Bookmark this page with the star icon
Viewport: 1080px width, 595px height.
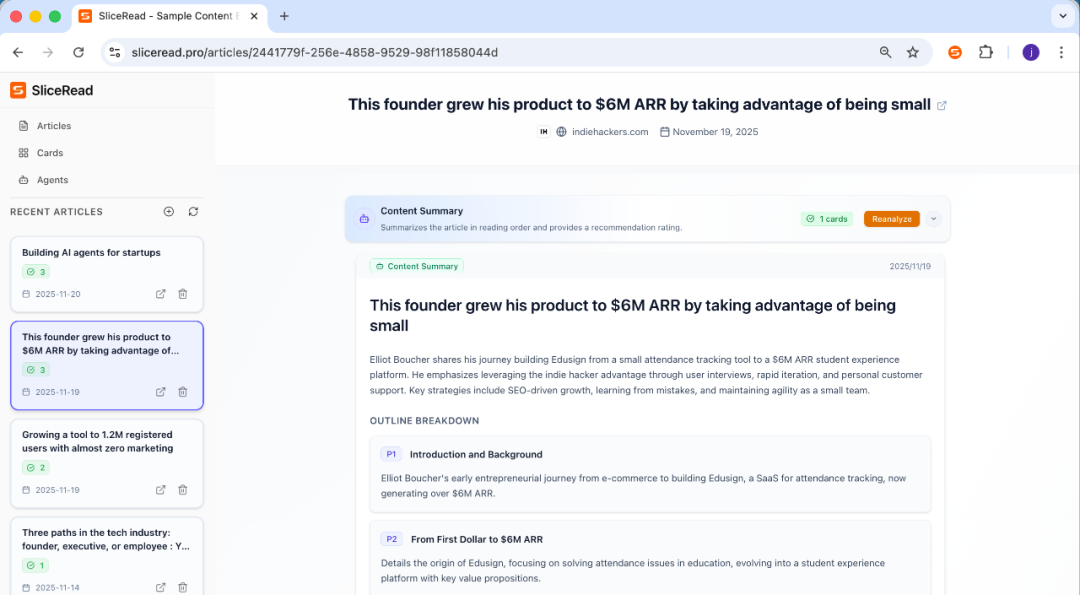pos(913,52)
